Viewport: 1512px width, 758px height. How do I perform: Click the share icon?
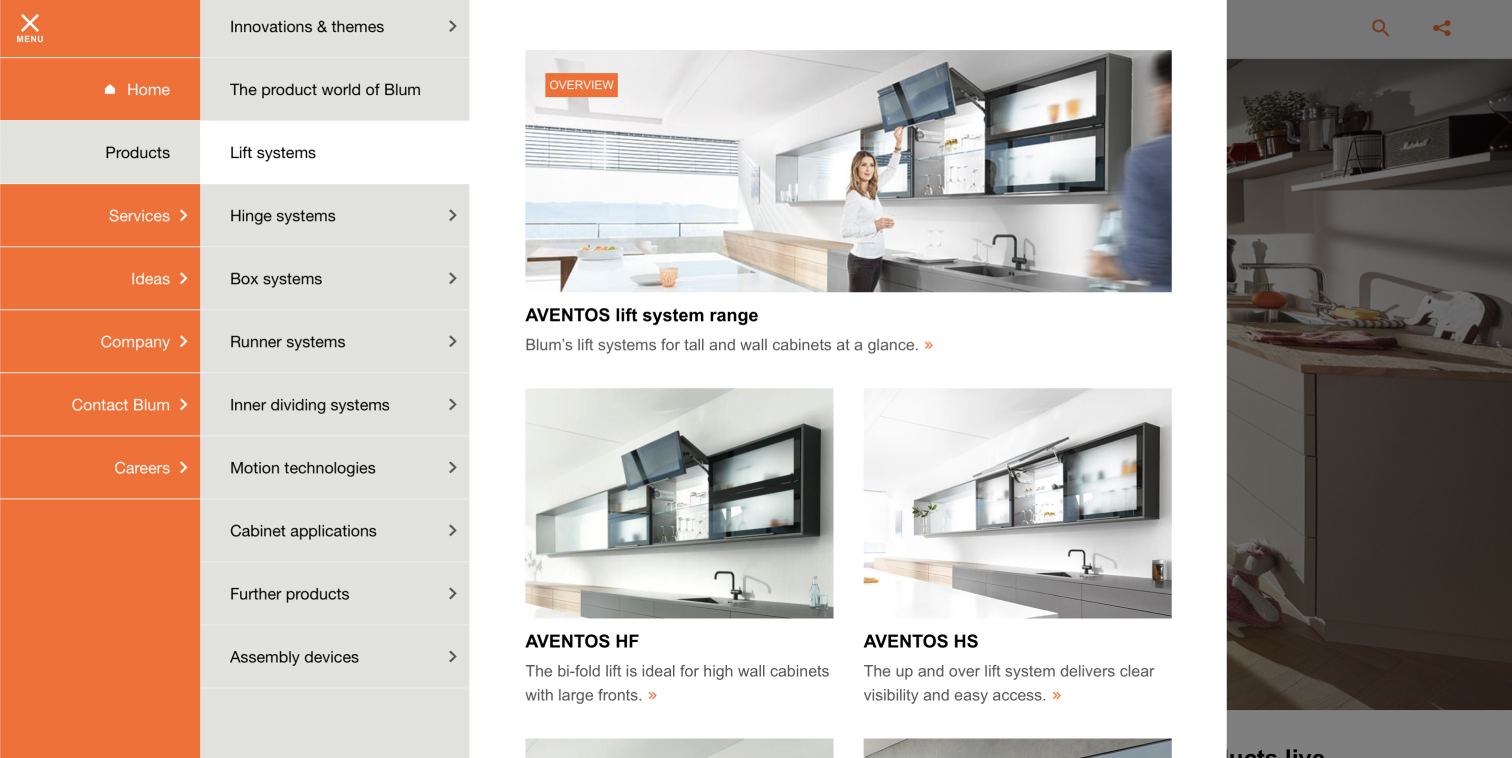pos(1441,28)
